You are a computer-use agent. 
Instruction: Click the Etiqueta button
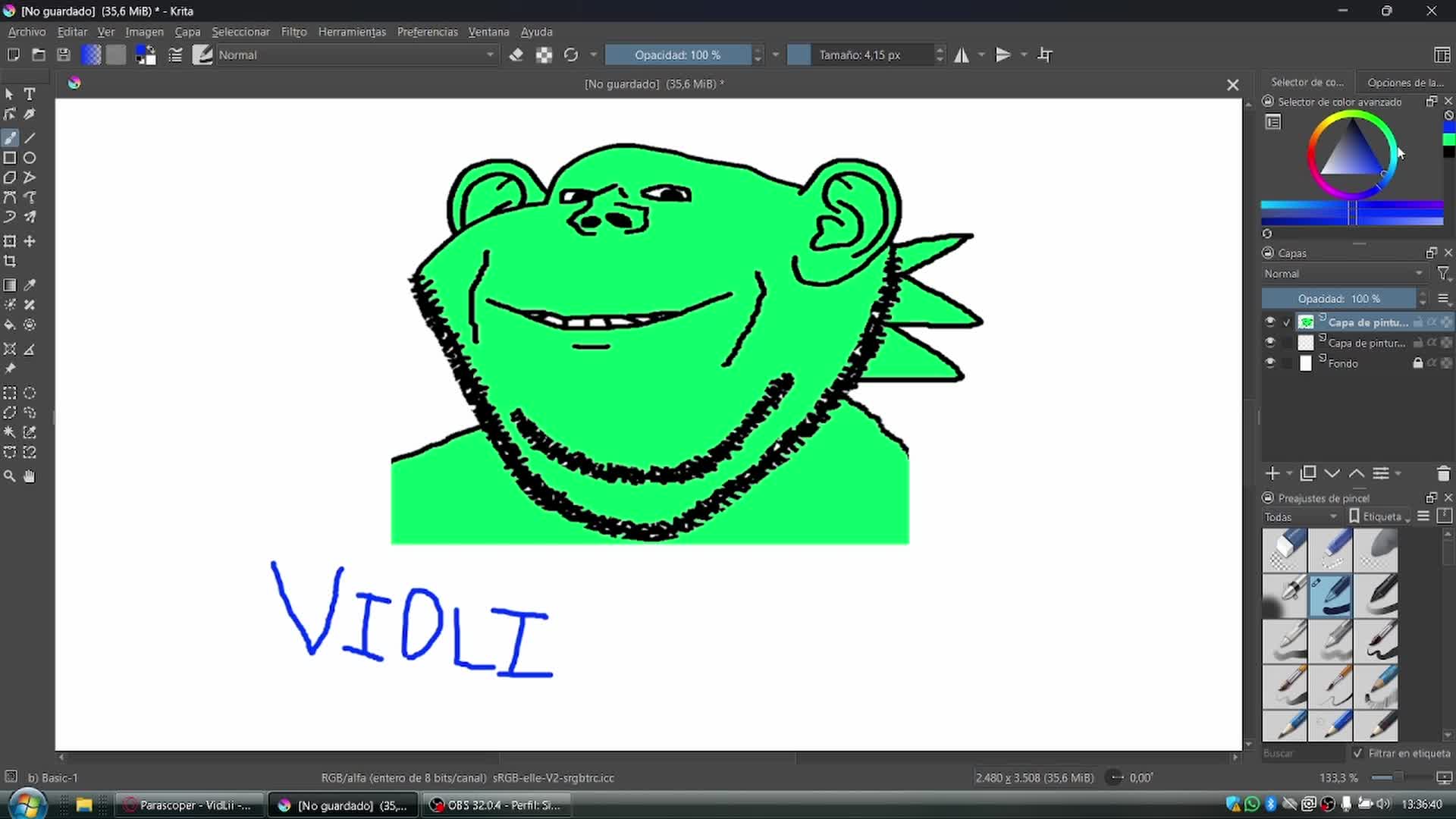[1380, 517]
